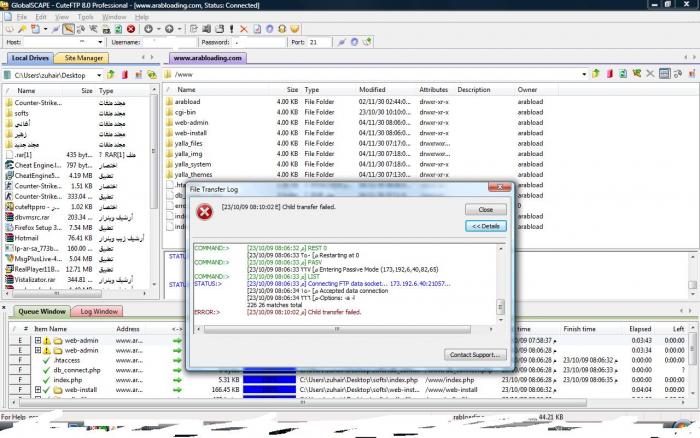Open the Tools menu
This screenshot has height=438, width=700.
pyautogui.click(x=86, y=17)
